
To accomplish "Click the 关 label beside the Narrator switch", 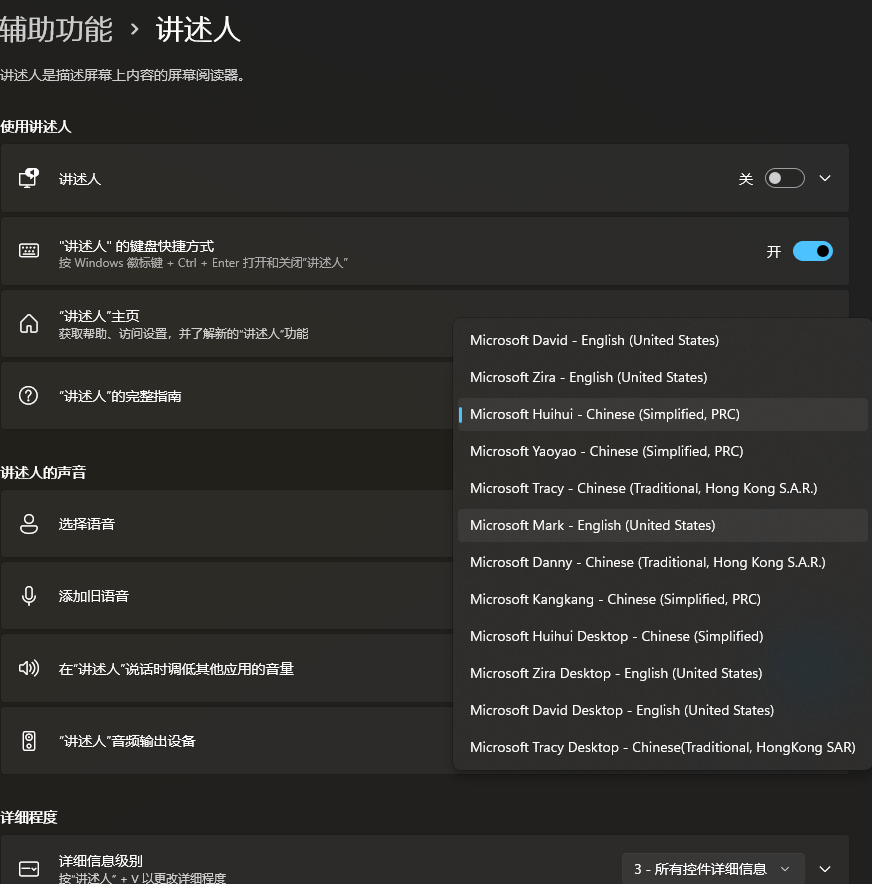I will (746, 179).
